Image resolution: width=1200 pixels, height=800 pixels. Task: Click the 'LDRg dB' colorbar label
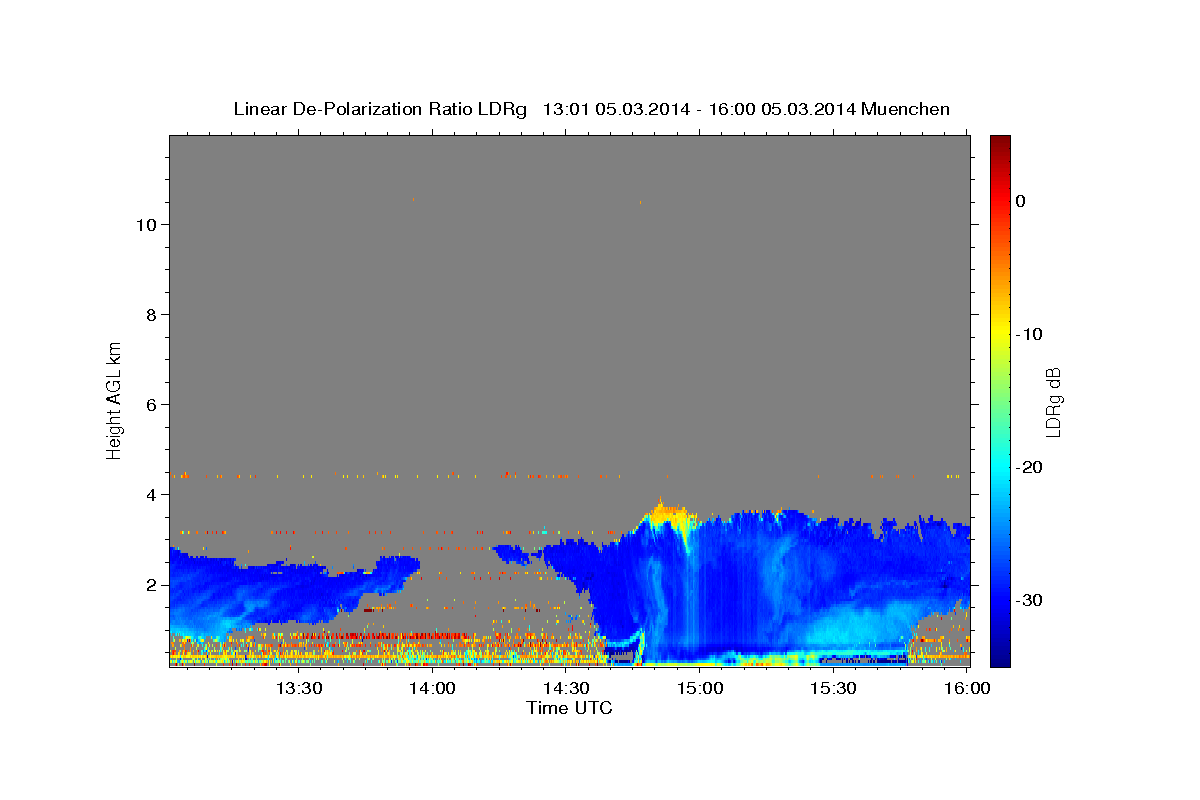point(1052,402)
